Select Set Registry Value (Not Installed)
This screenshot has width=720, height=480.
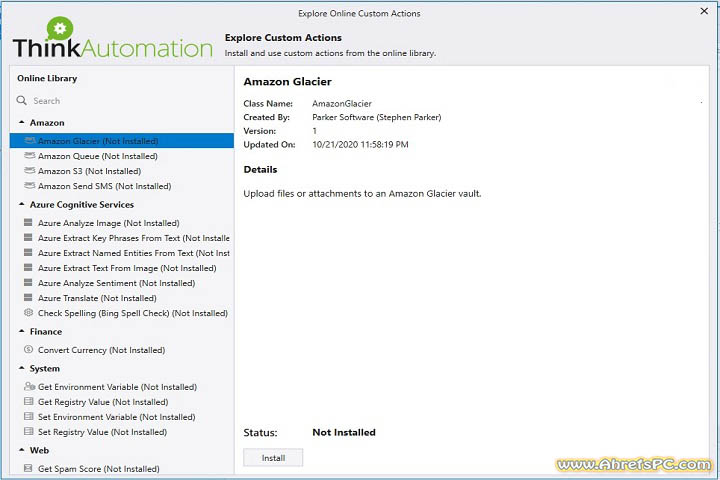click(x=122, y=431)
